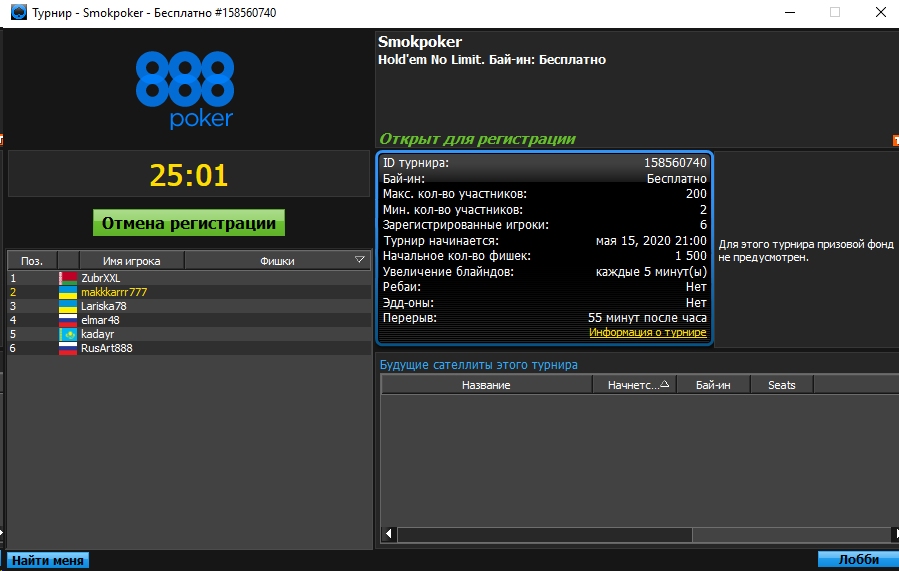Click the horizontal scrollbar thumb in satellites list
This screenshot has height=571, width=899.
[545, 534]
